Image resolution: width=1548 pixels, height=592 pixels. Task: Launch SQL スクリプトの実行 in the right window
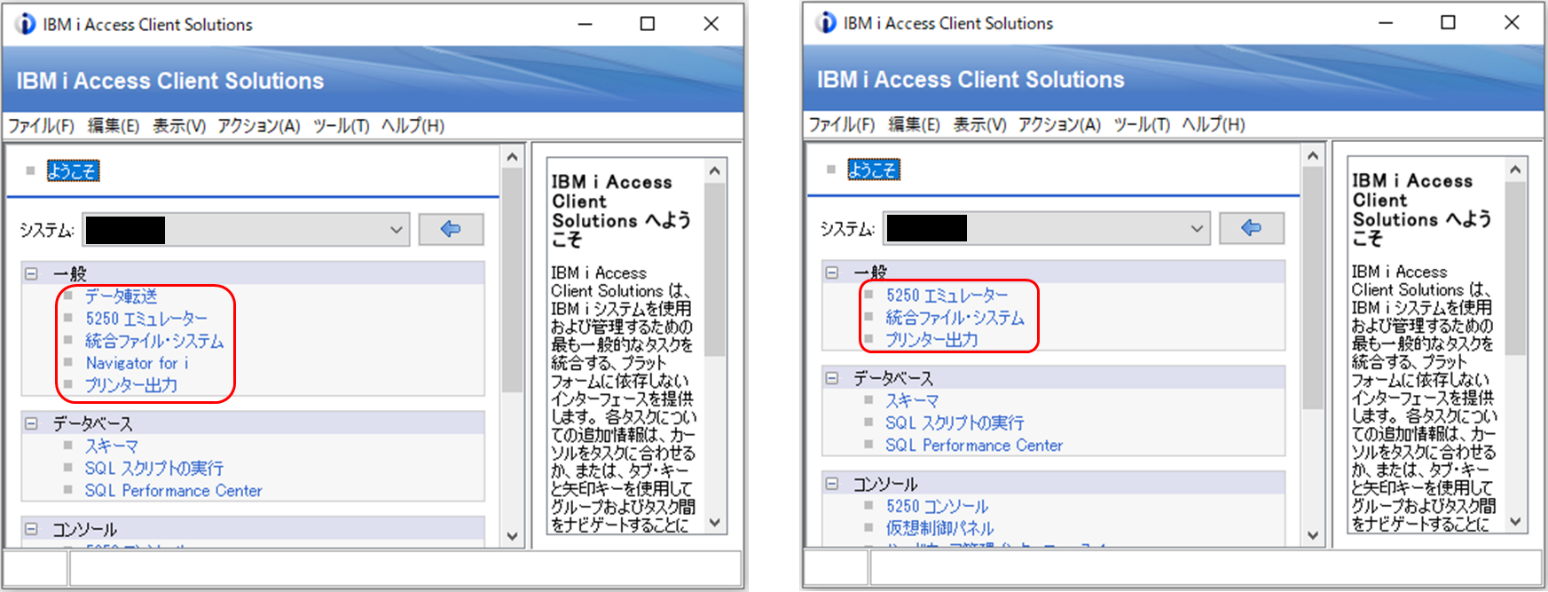tap(955, 423)
